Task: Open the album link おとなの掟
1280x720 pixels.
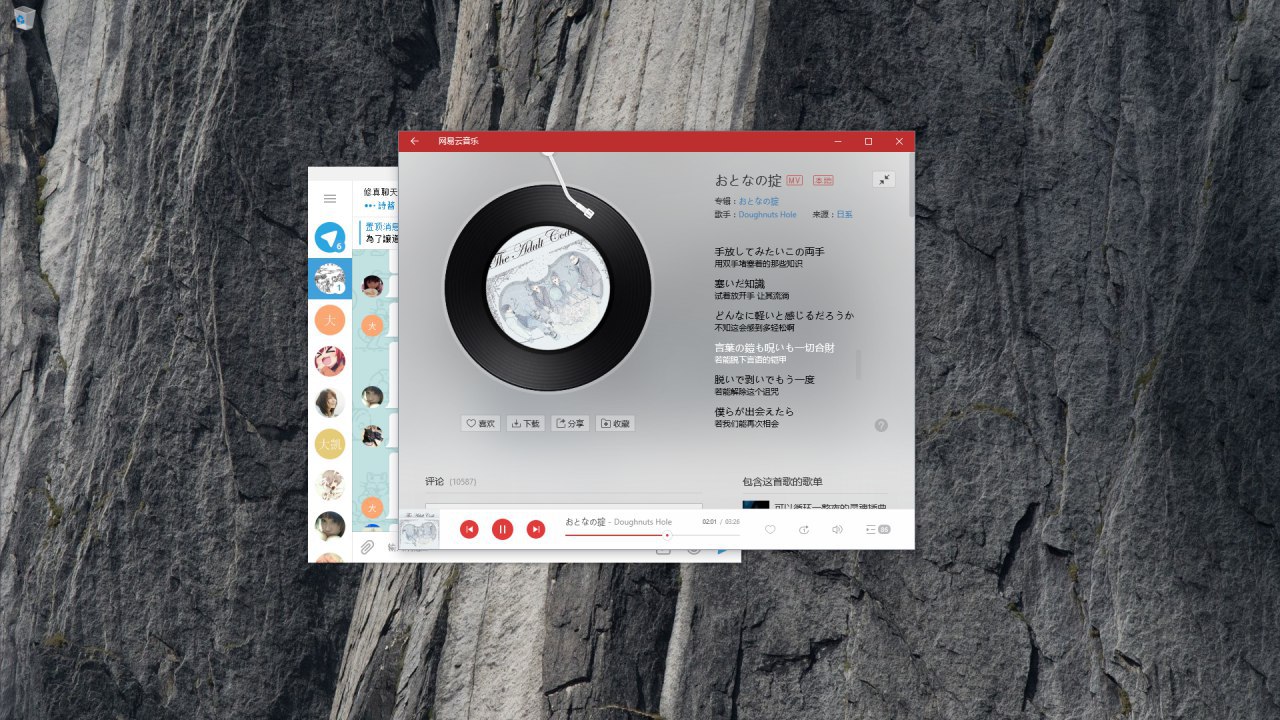Action: (758, 201)
